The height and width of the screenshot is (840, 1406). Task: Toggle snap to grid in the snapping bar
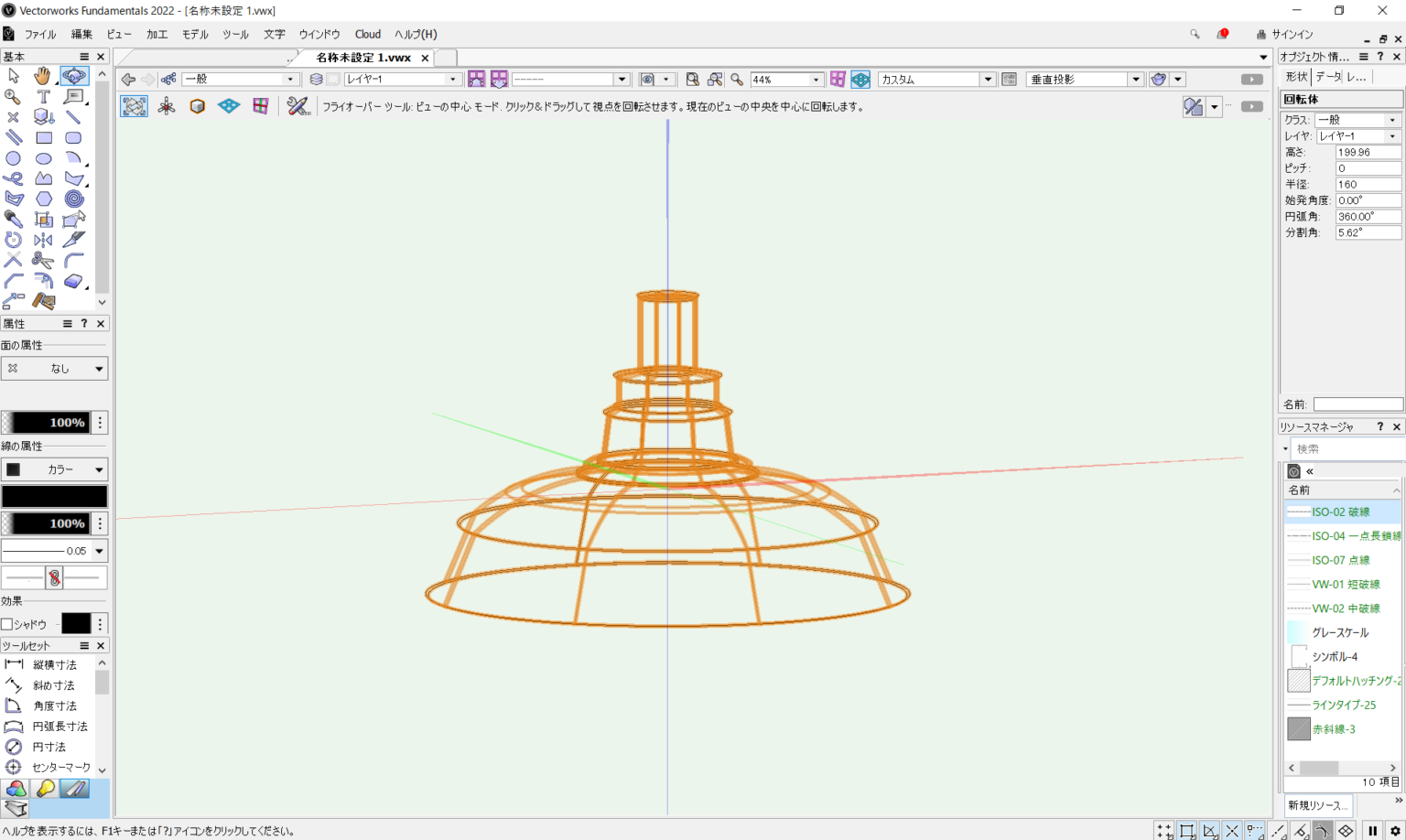(1164, 830)
